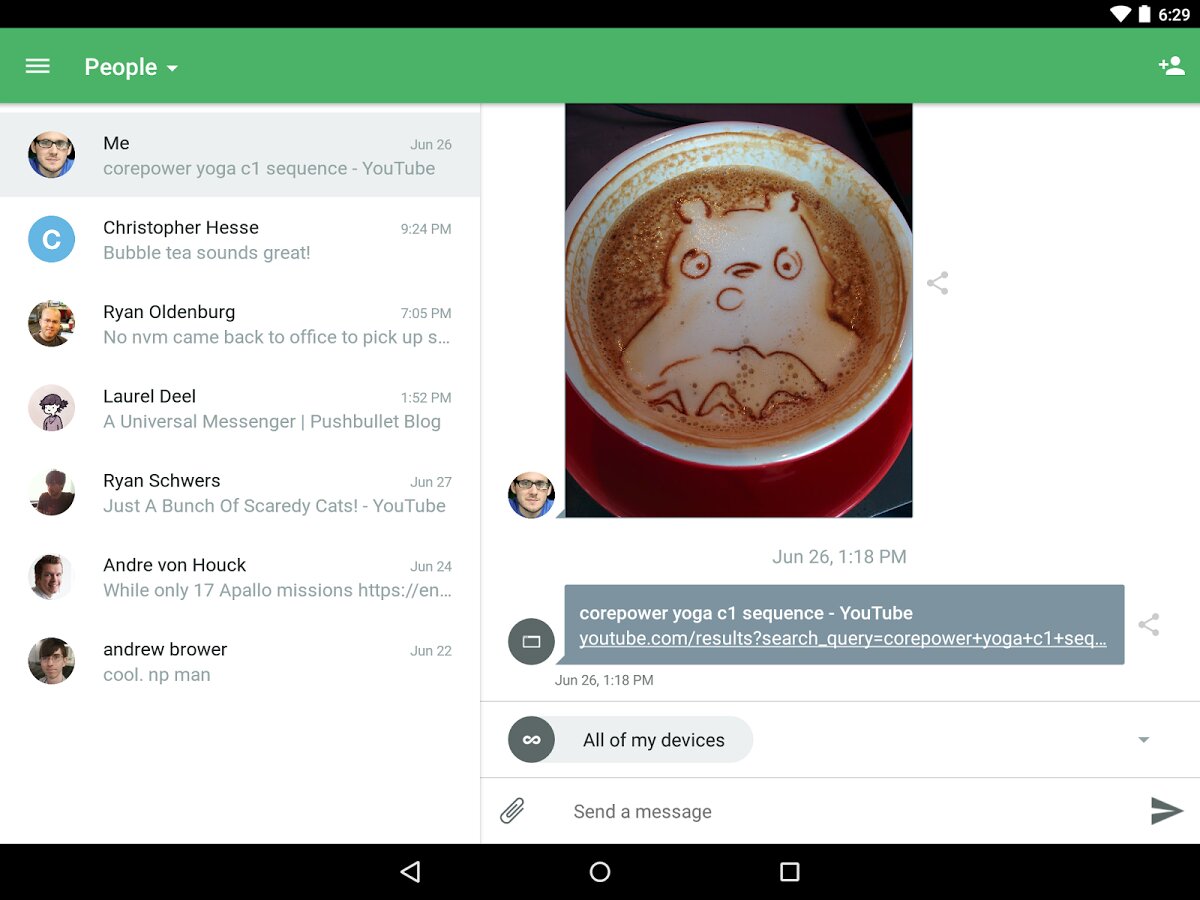Tap the Wi-Fi status icon
Viewport: 1200px width, 900px height.
tap(1120, 14)
